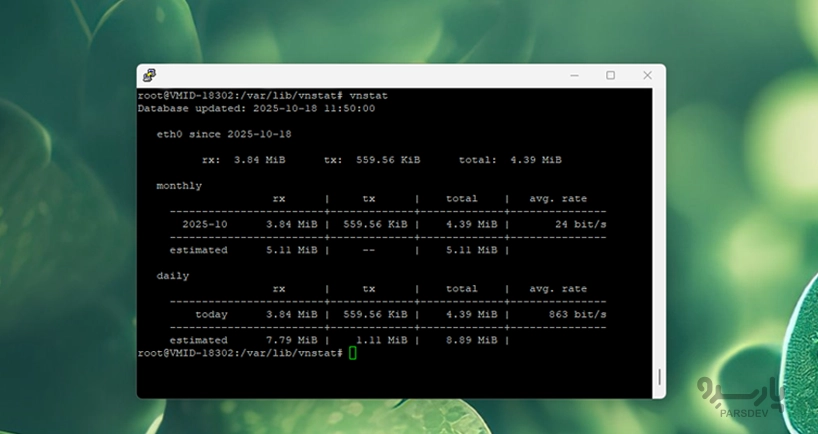This screenshot has height=434, width=818.
Task: Click the Database updated timestamp line
Action: click(x=256, y=108)
